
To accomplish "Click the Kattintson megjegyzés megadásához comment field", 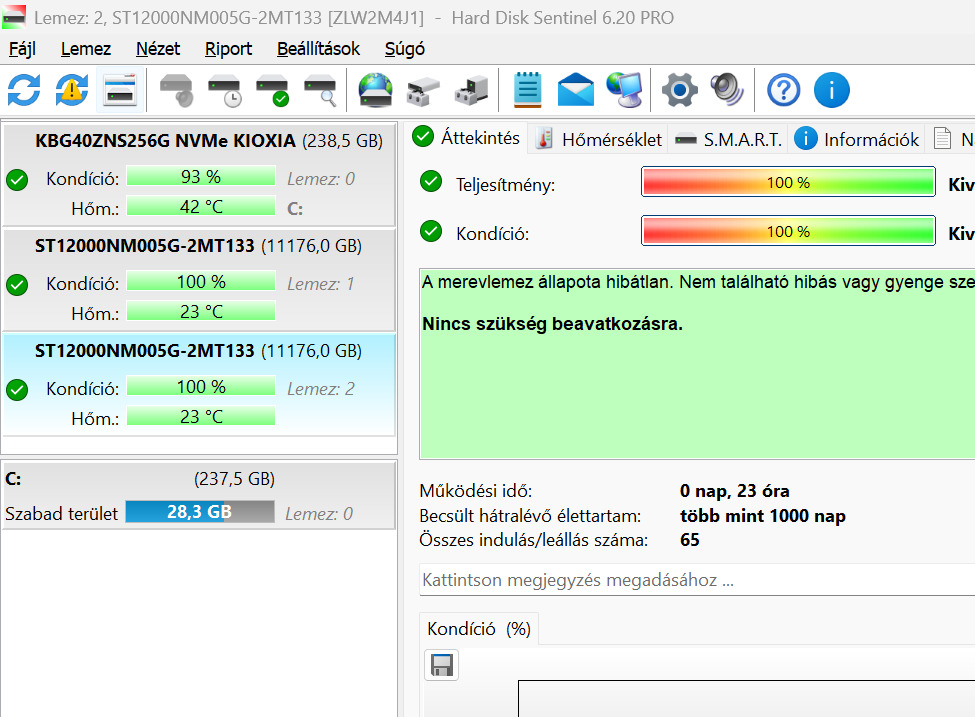I will 697,580.
